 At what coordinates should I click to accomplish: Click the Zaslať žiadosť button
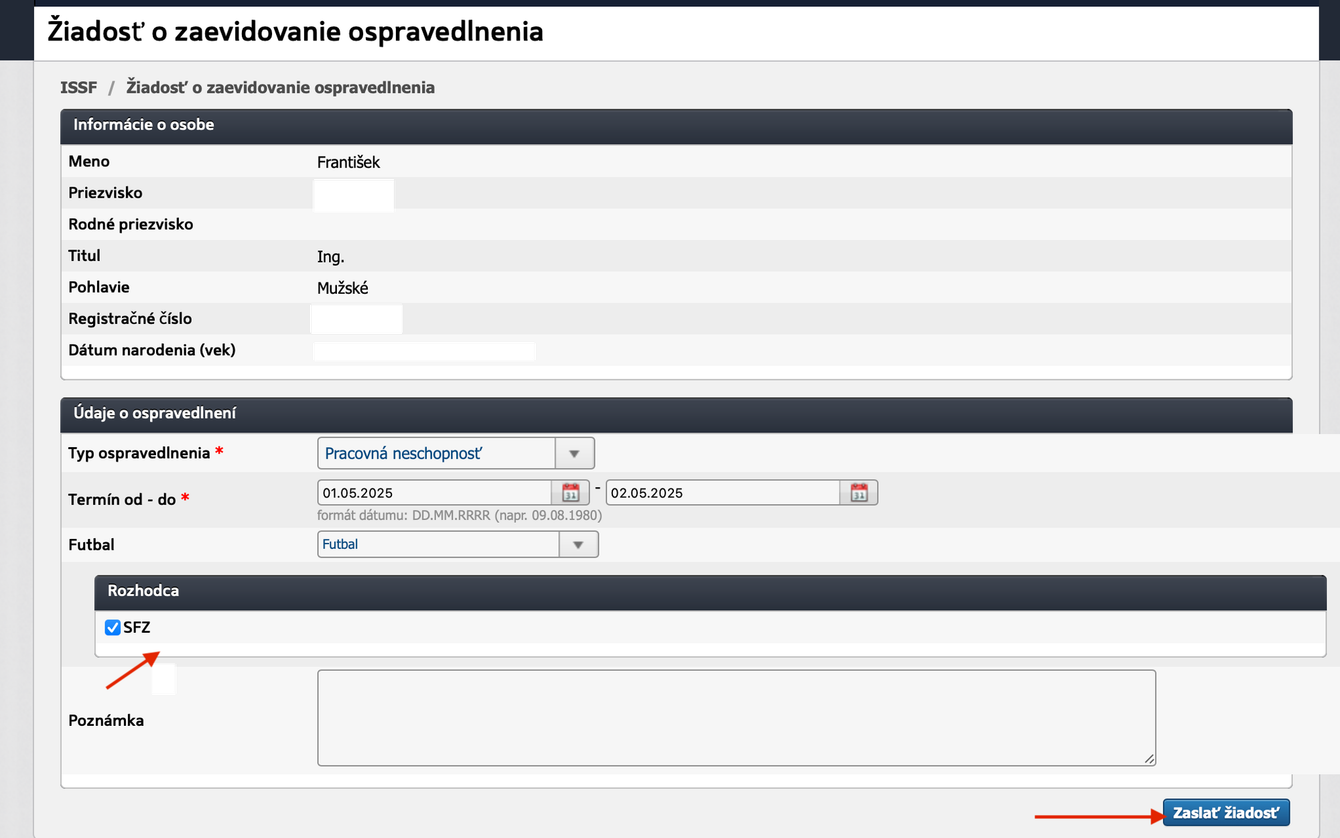coord(1226,813)
